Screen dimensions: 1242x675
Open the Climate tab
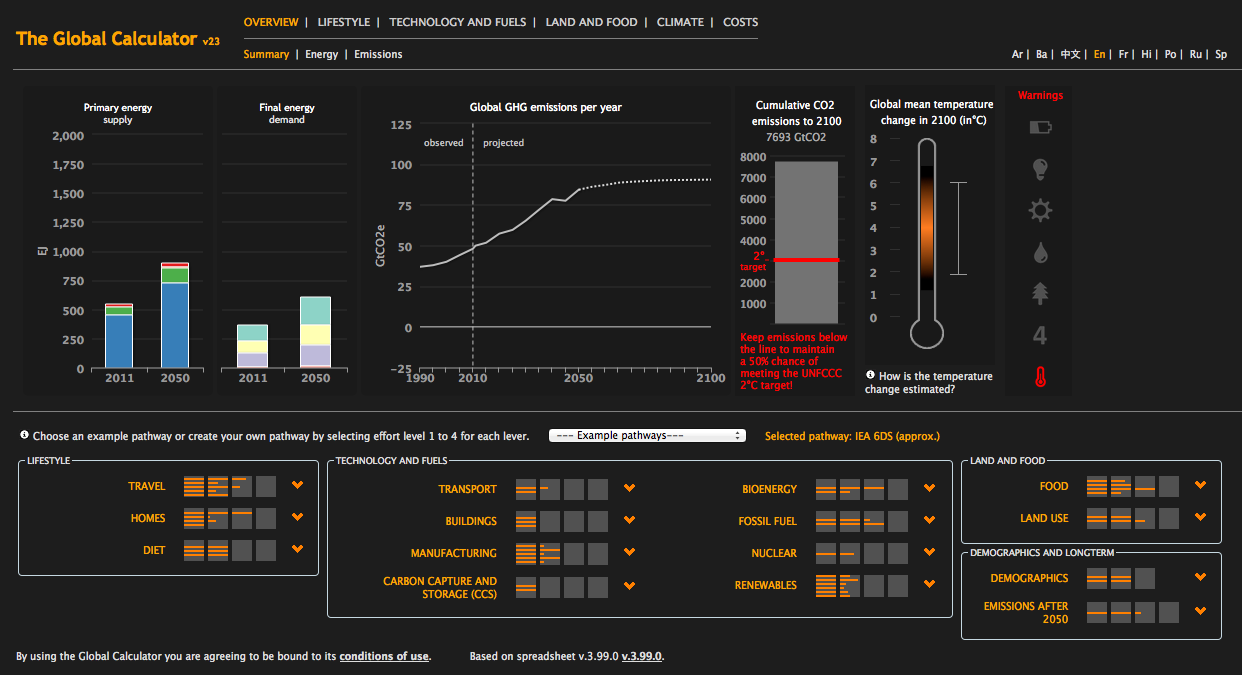click(680, 22)
